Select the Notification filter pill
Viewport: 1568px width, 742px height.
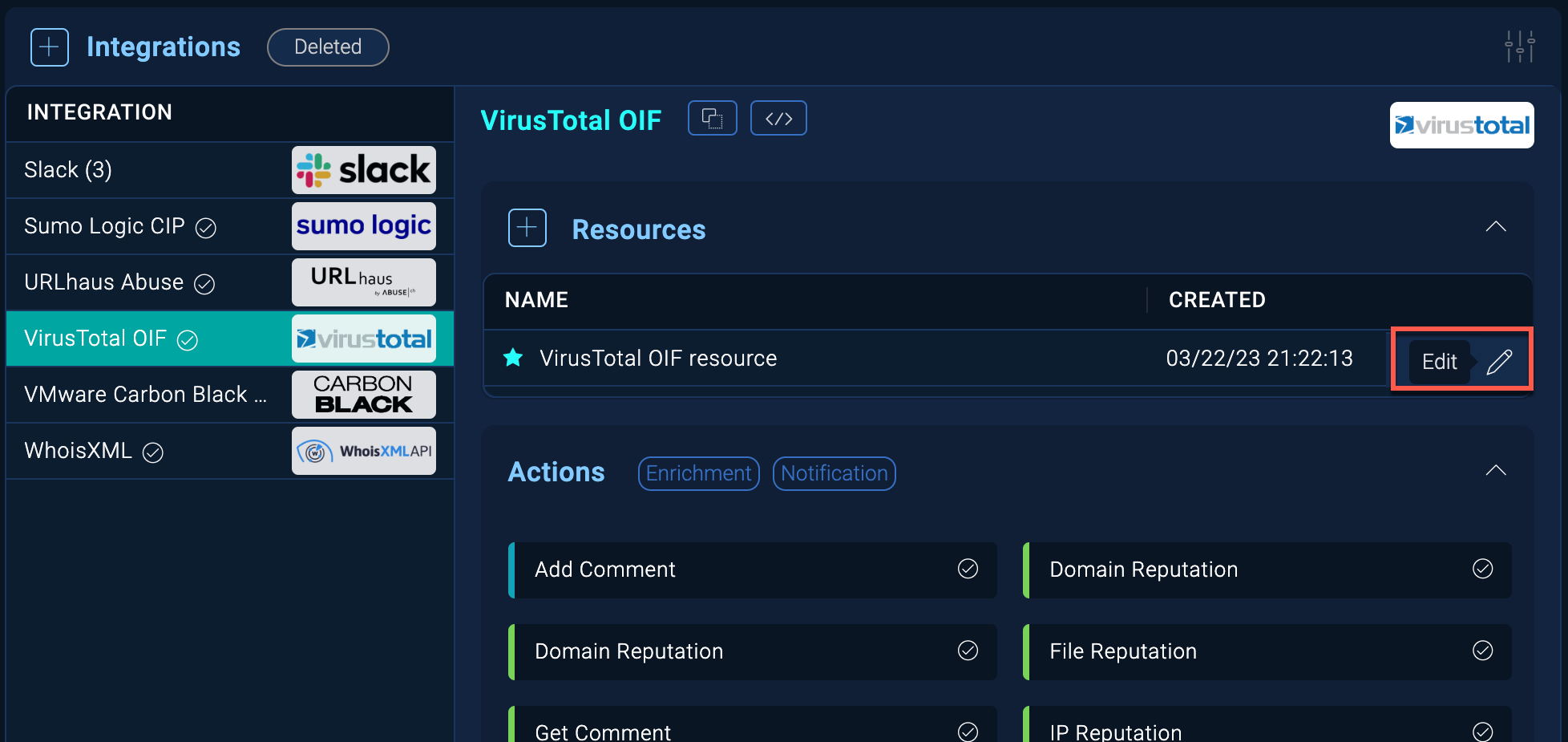(834, 473)
